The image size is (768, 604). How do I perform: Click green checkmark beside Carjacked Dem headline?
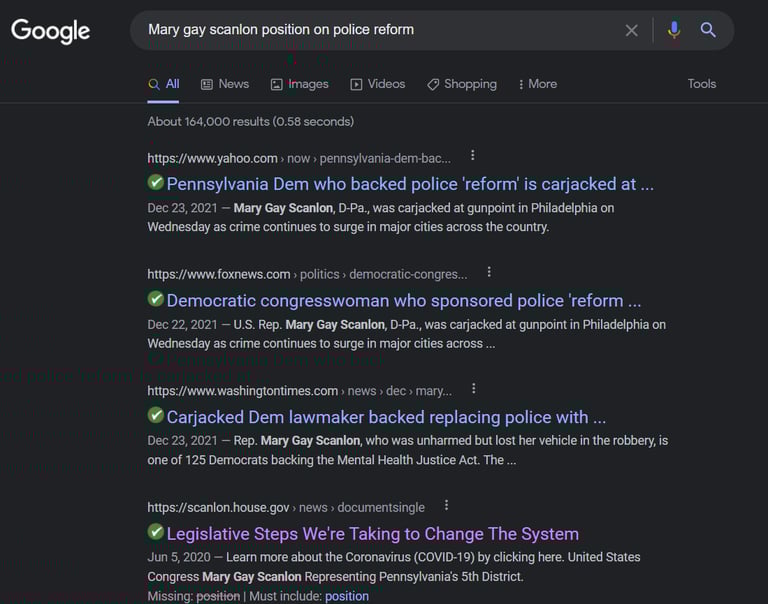pos(156,415)
